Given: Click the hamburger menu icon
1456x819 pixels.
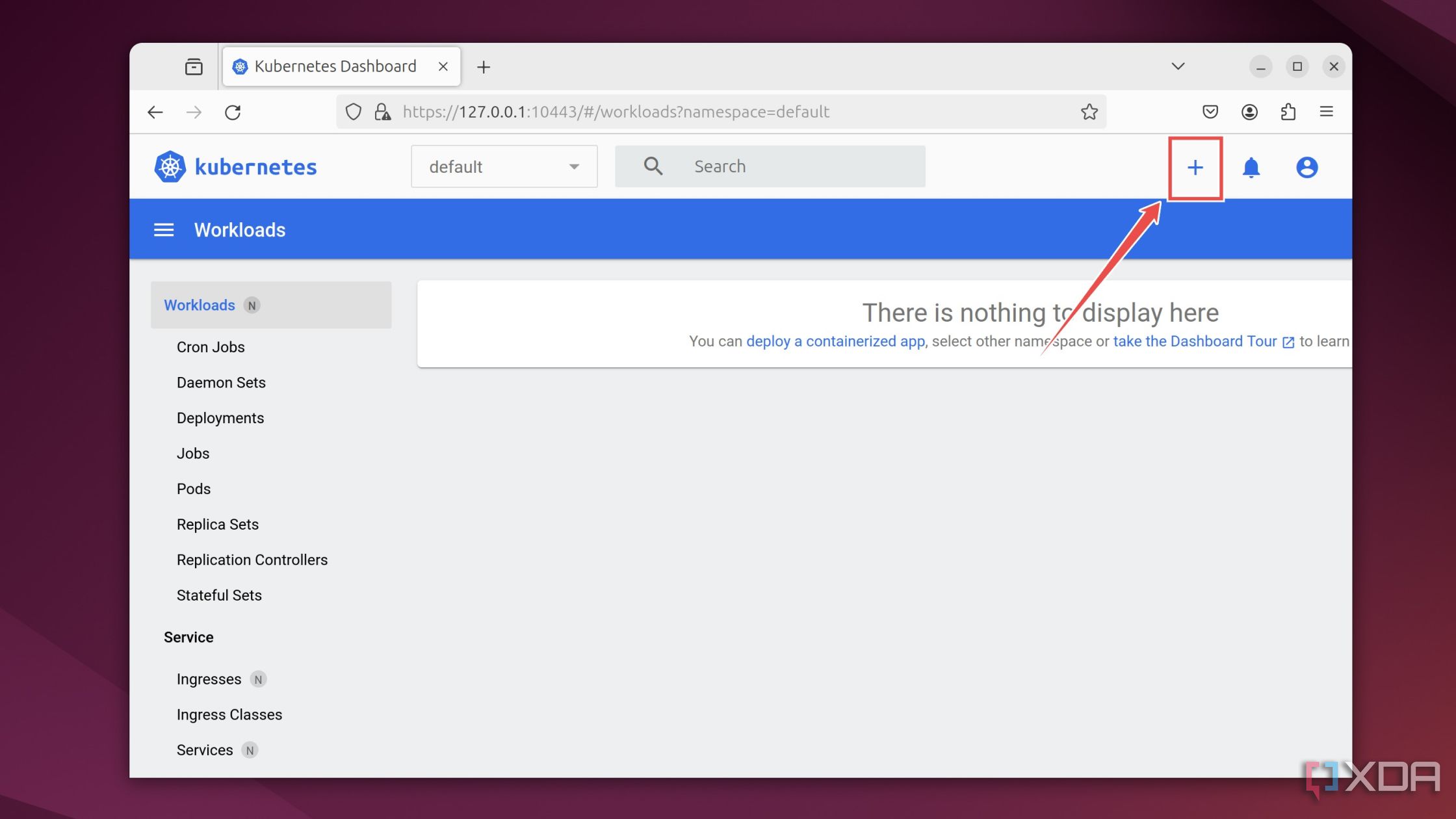Looking at the screenshot, I should click(x=162, y=229).
